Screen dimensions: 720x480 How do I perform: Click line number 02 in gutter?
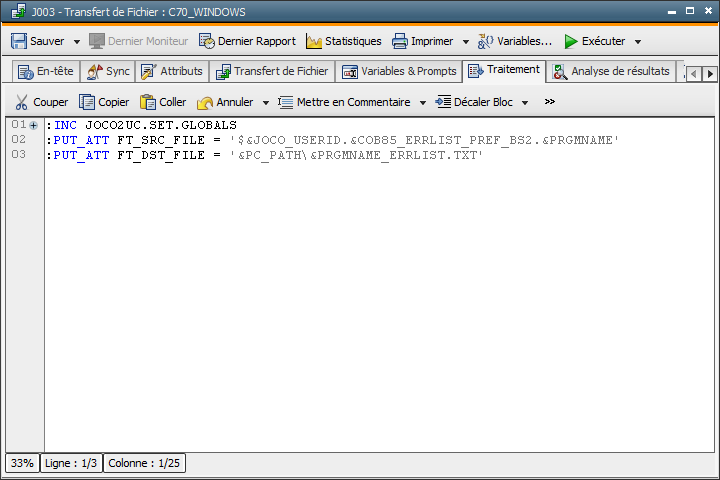[x=19, y=139]
